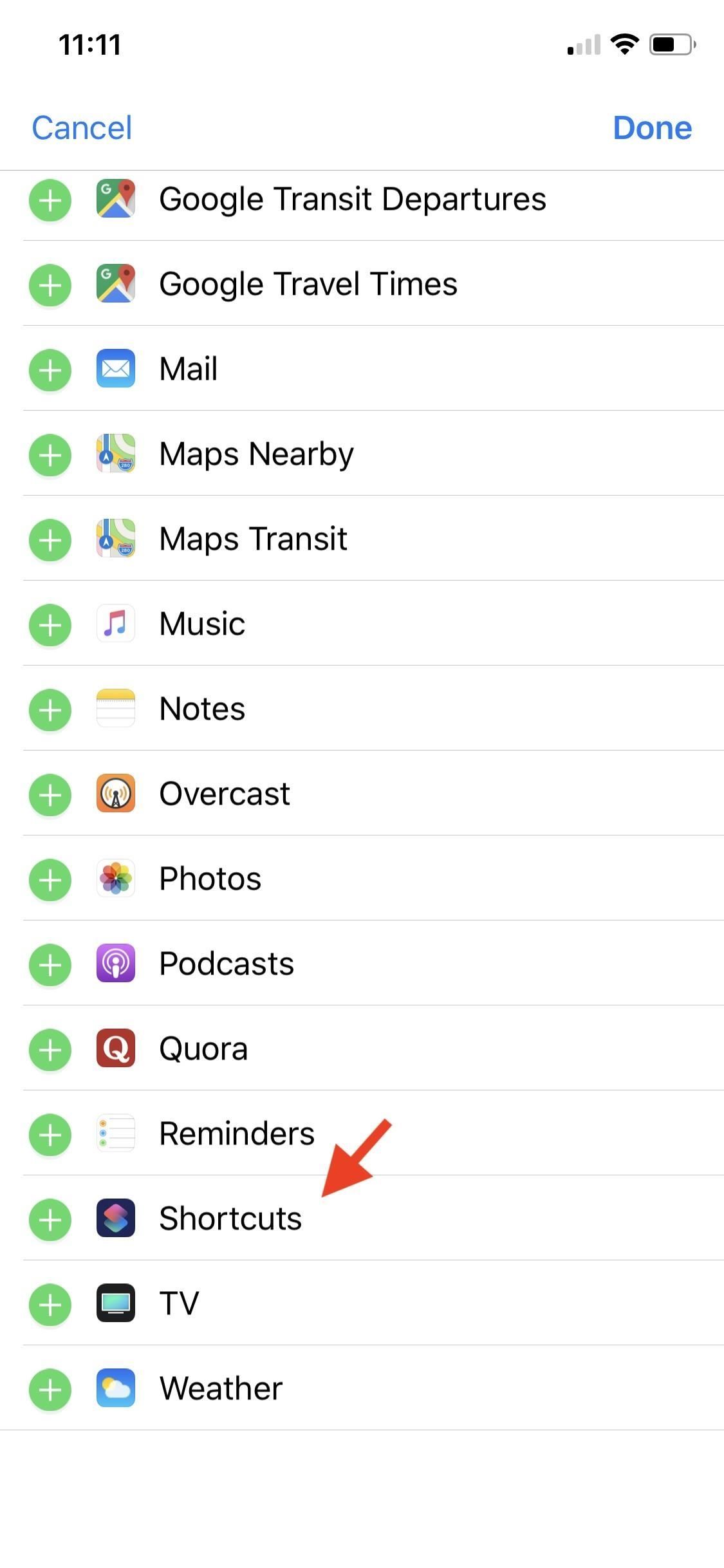The width and height of the screenshot is (724, 1568).
Task: Select the TV row label
Action: click(179, 1303)
